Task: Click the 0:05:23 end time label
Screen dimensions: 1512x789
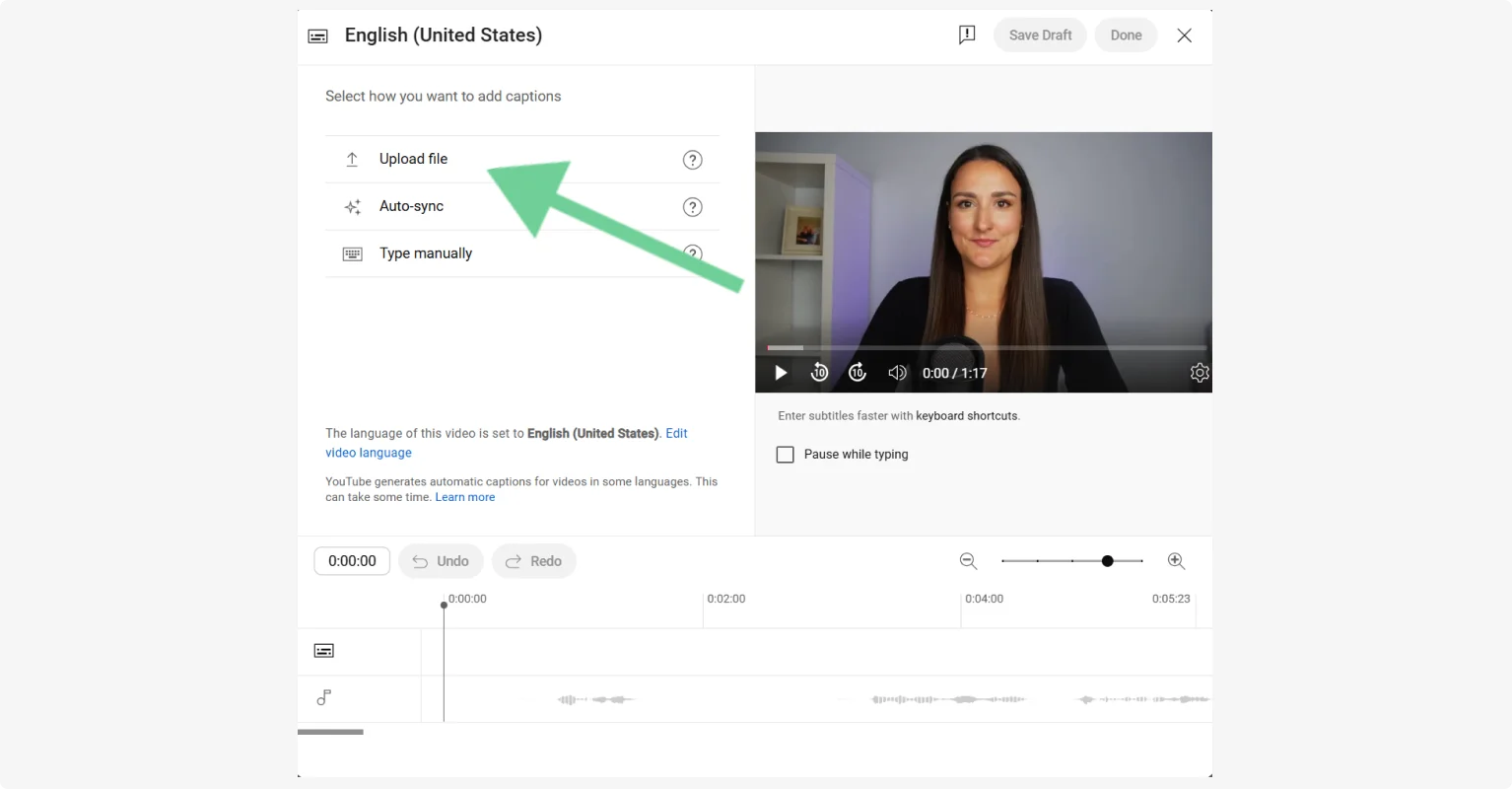Action: 1171,599
